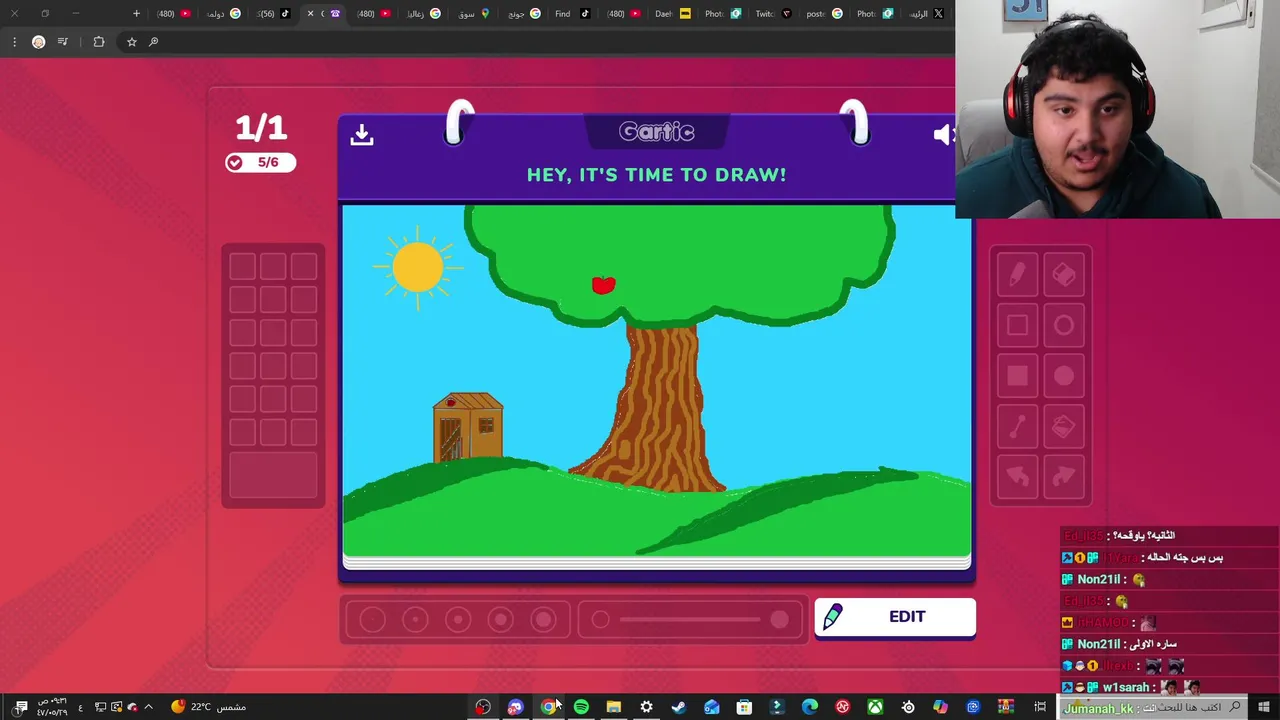Open the Windows Start menu
The width and height of the screenshot is (1280, 720).
(1264, 707)
